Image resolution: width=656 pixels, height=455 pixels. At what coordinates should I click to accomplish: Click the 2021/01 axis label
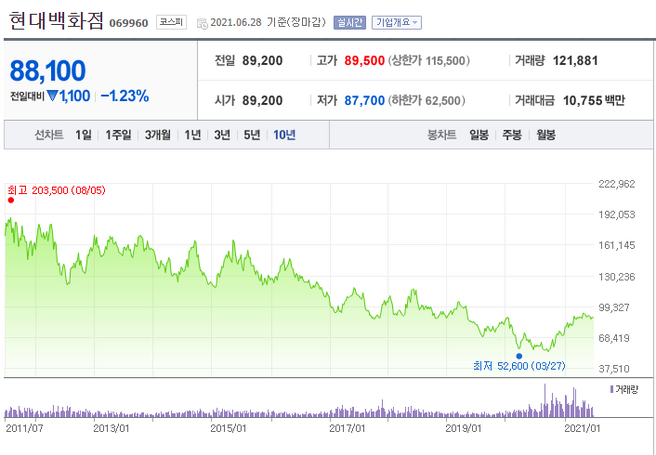tap(582, 429)
